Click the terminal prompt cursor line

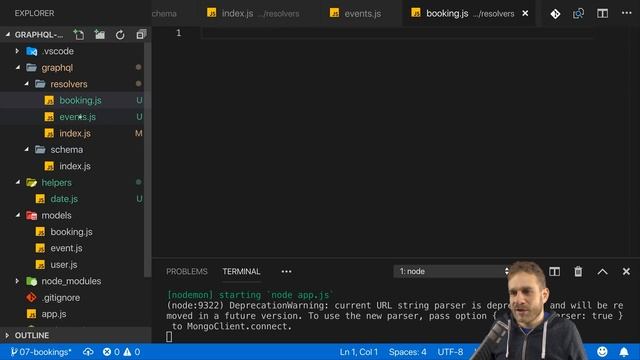169,337
